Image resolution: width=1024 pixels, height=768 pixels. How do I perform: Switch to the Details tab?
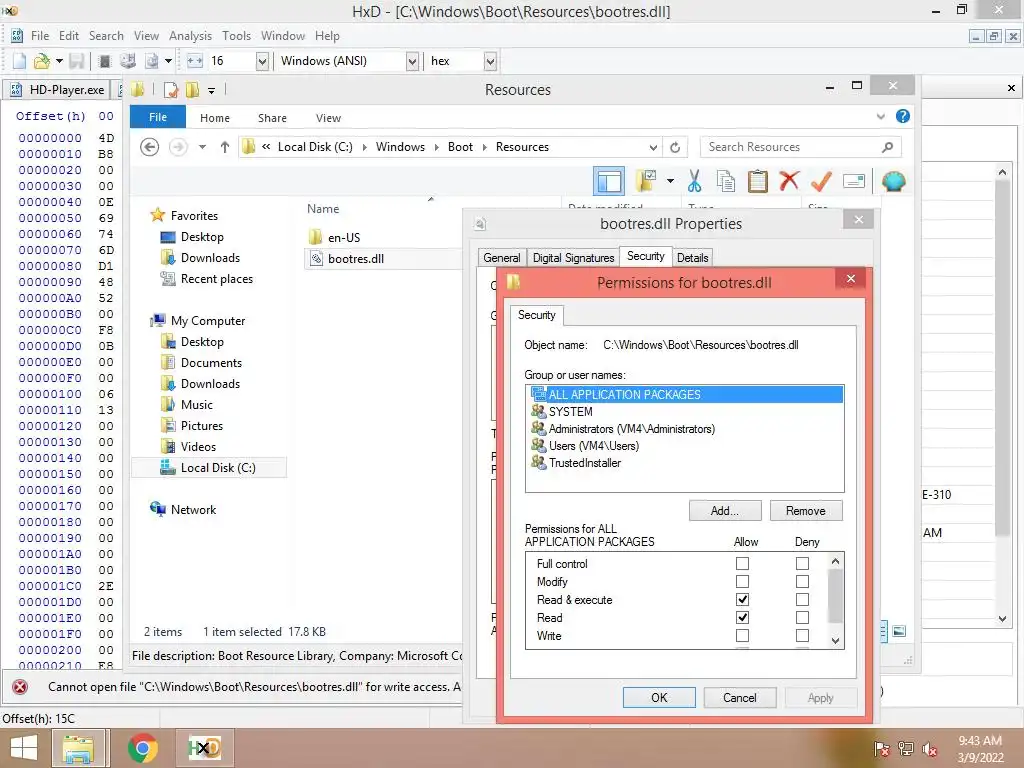tap(692, 258)
